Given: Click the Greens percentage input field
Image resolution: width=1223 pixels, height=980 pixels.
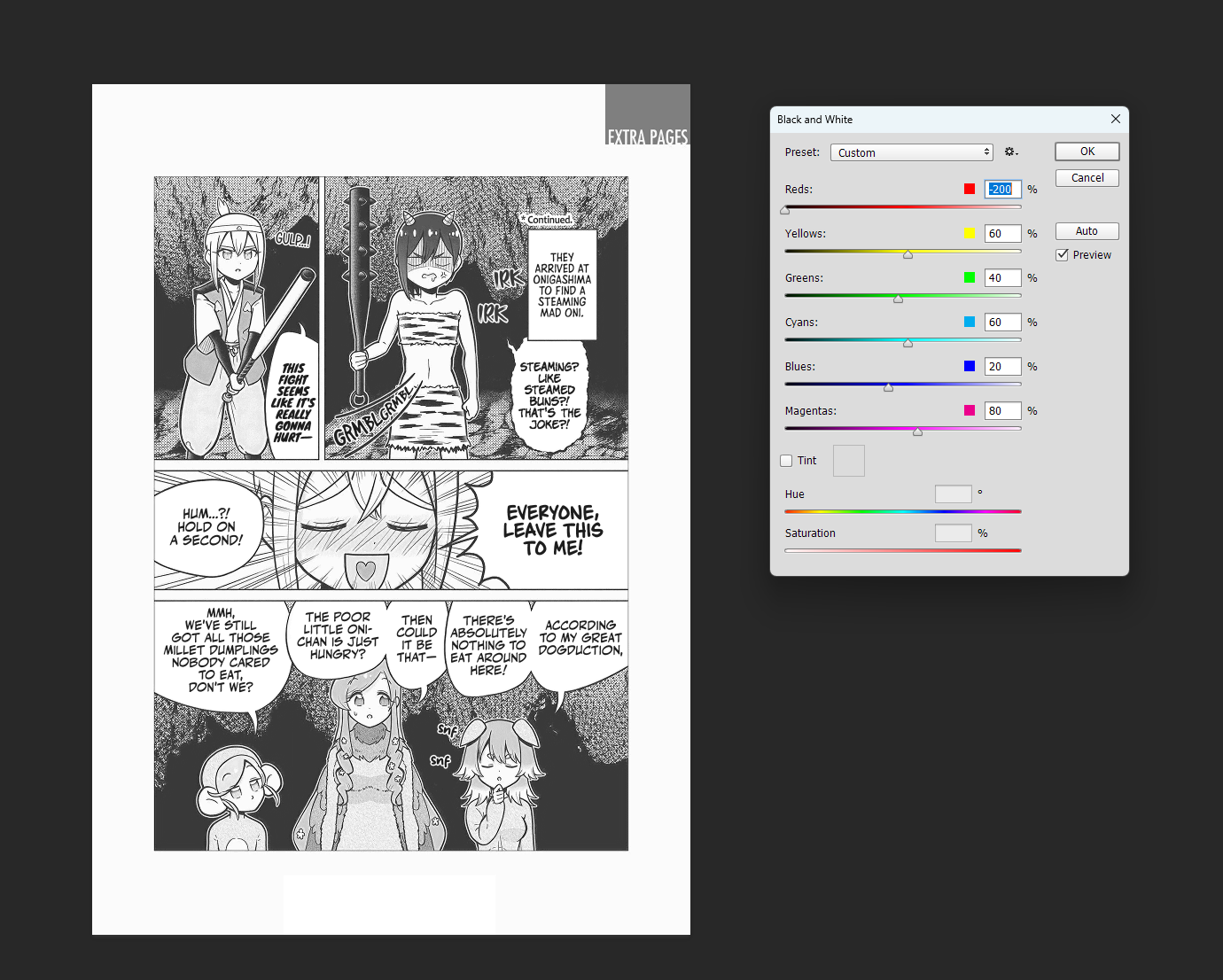Looking at the screenshot, I should (x=1003, y=278).
